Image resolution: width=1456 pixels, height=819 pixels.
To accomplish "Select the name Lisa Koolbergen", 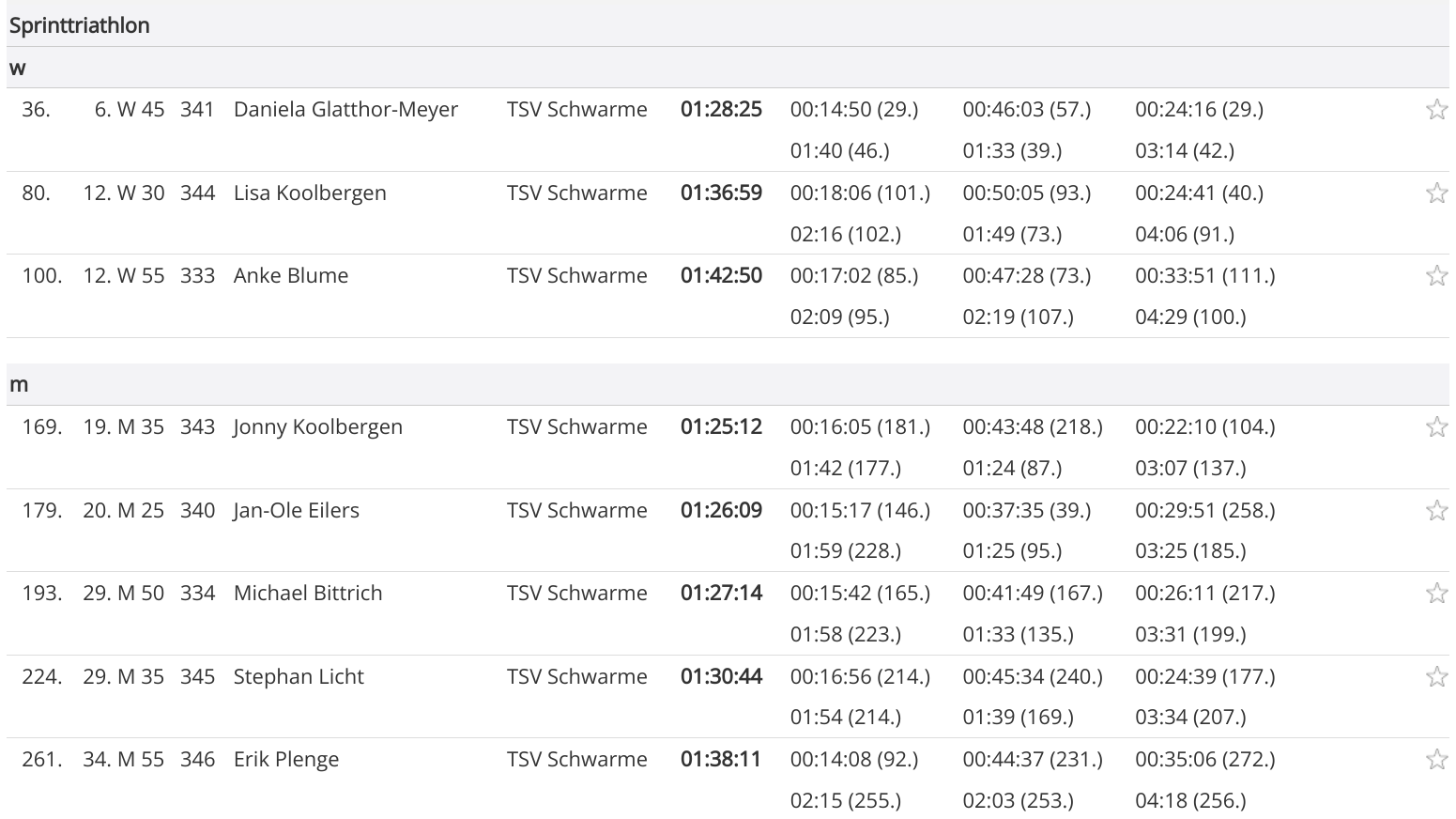I will coord(310,193).
